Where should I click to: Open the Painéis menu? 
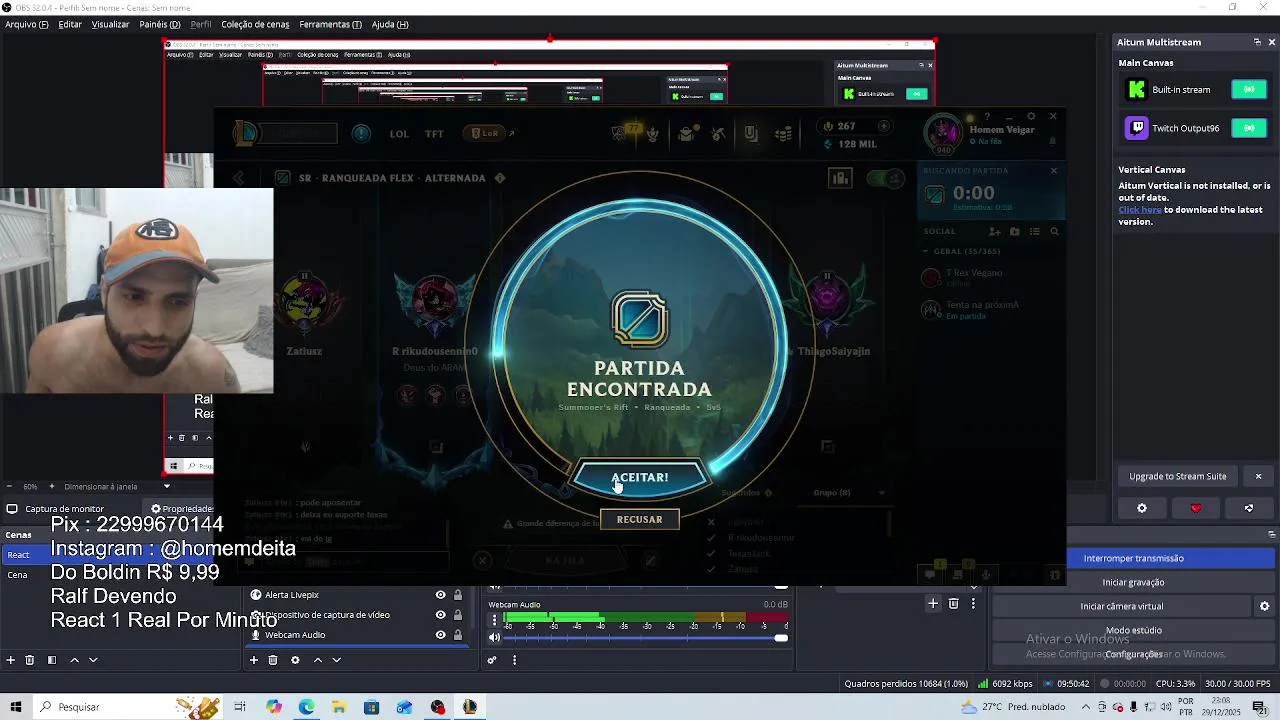160,24
